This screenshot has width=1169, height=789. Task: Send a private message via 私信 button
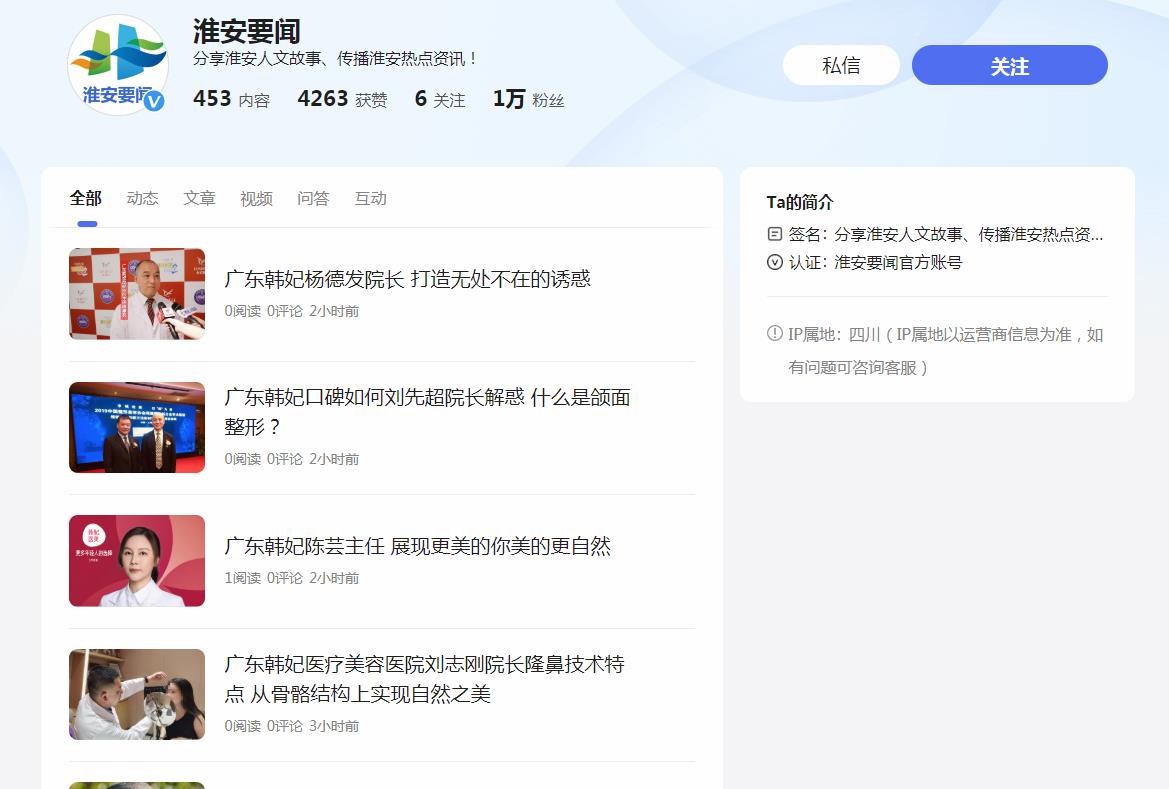(841, 65)
